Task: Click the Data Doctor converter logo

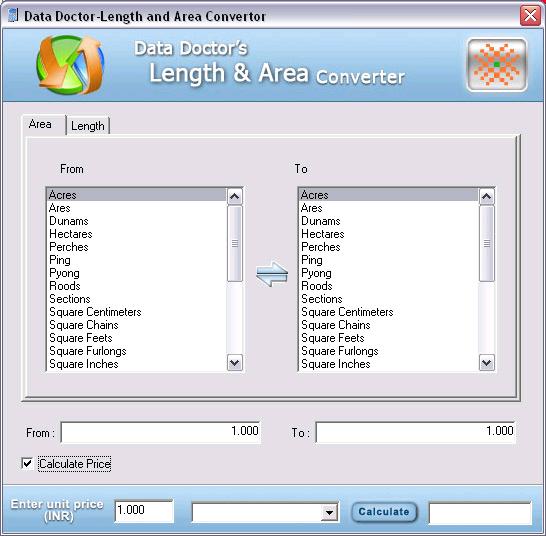Action: [x=70, y=65]
